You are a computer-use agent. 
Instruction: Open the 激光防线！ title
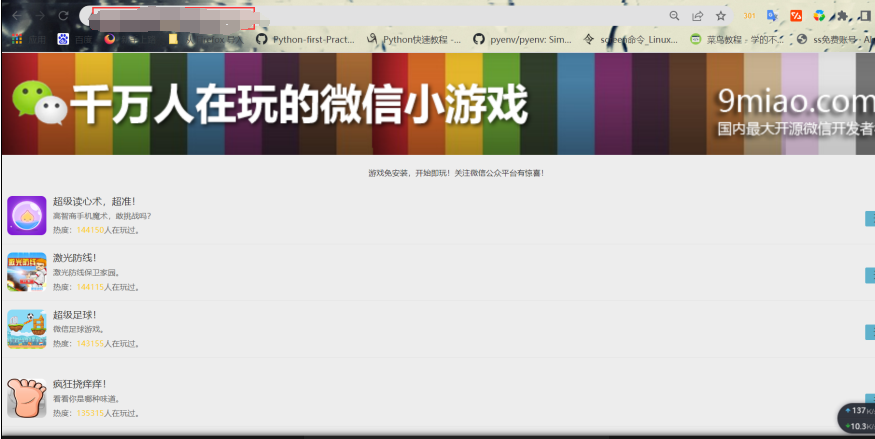click(75, 258)
